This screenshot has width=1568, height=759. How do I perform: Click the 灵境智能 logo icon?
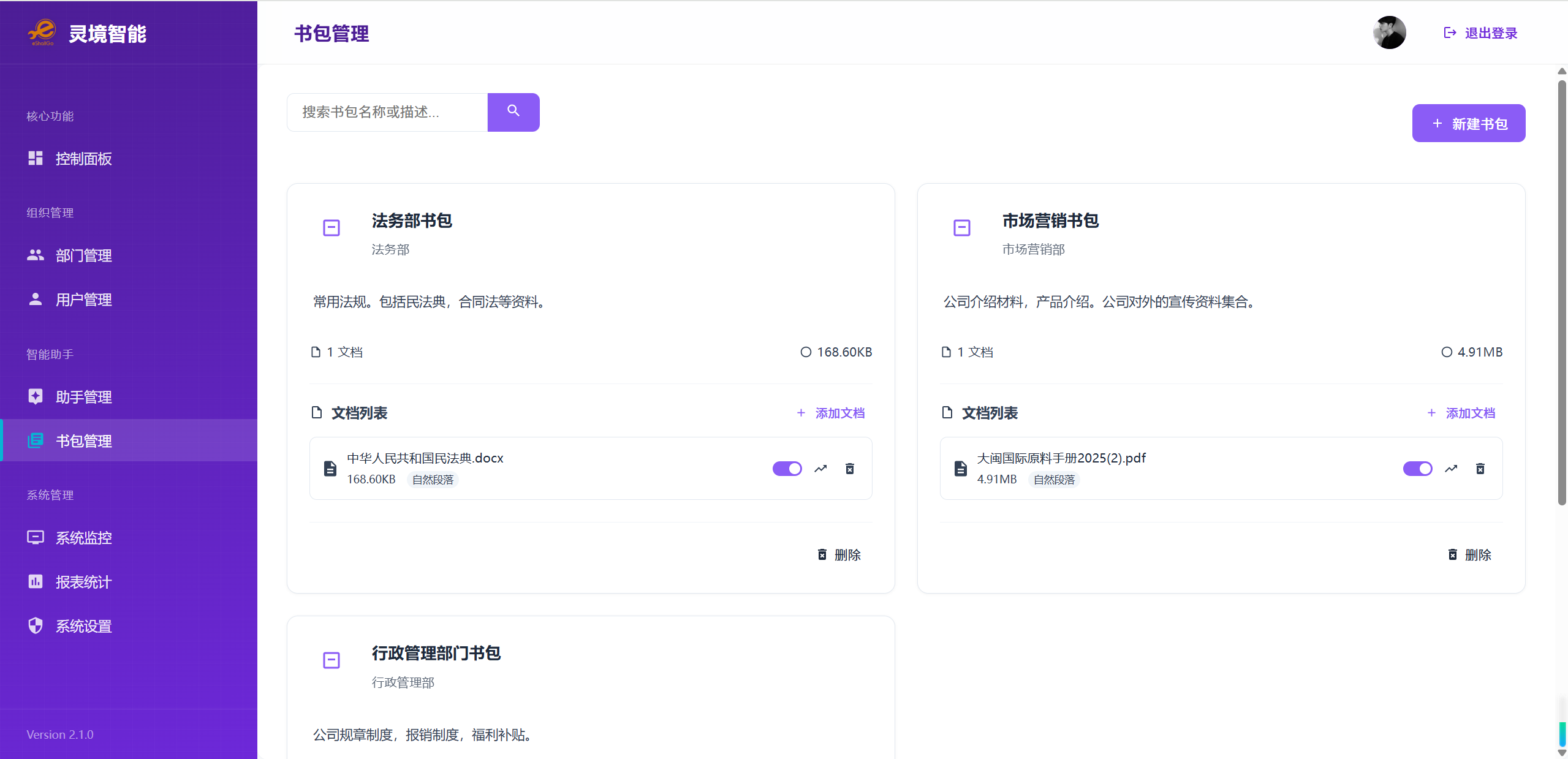(x=42, y=32)
